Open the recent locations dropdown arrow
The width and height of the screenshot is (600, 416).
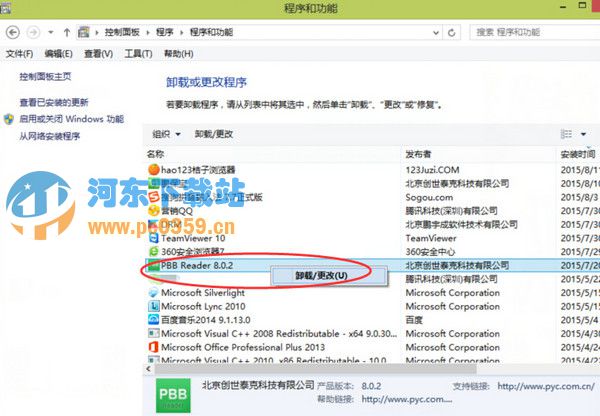point(51,33)
